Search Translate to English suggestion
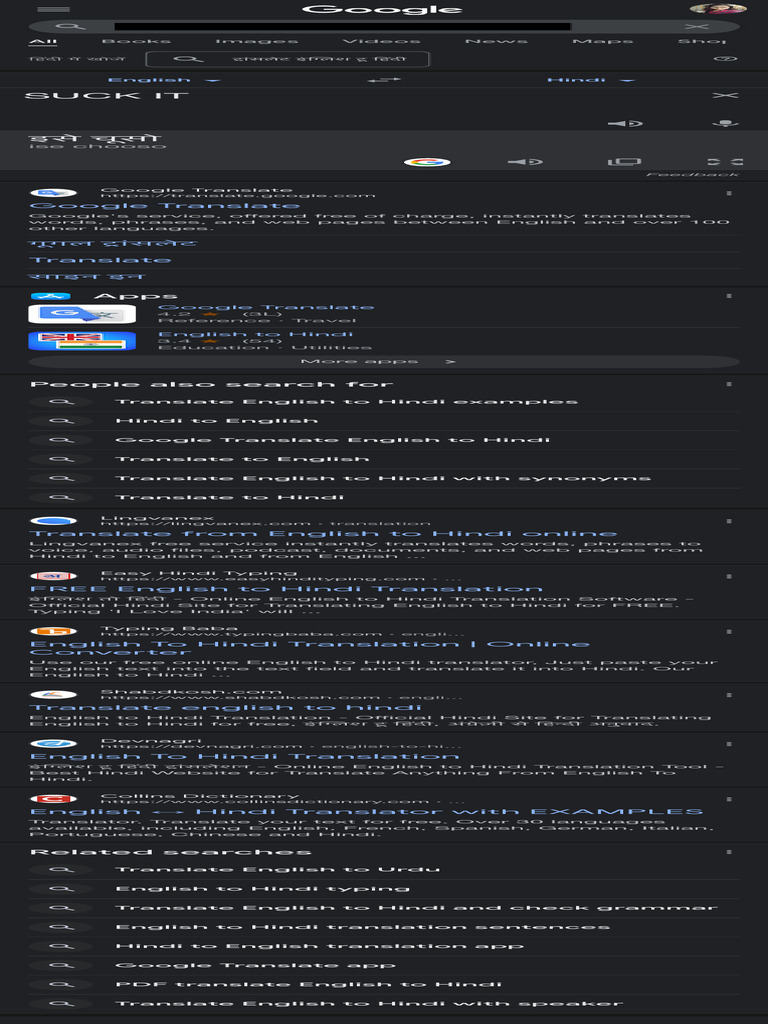Viewport: 768px width, 1024px height. tap(384, 459)
